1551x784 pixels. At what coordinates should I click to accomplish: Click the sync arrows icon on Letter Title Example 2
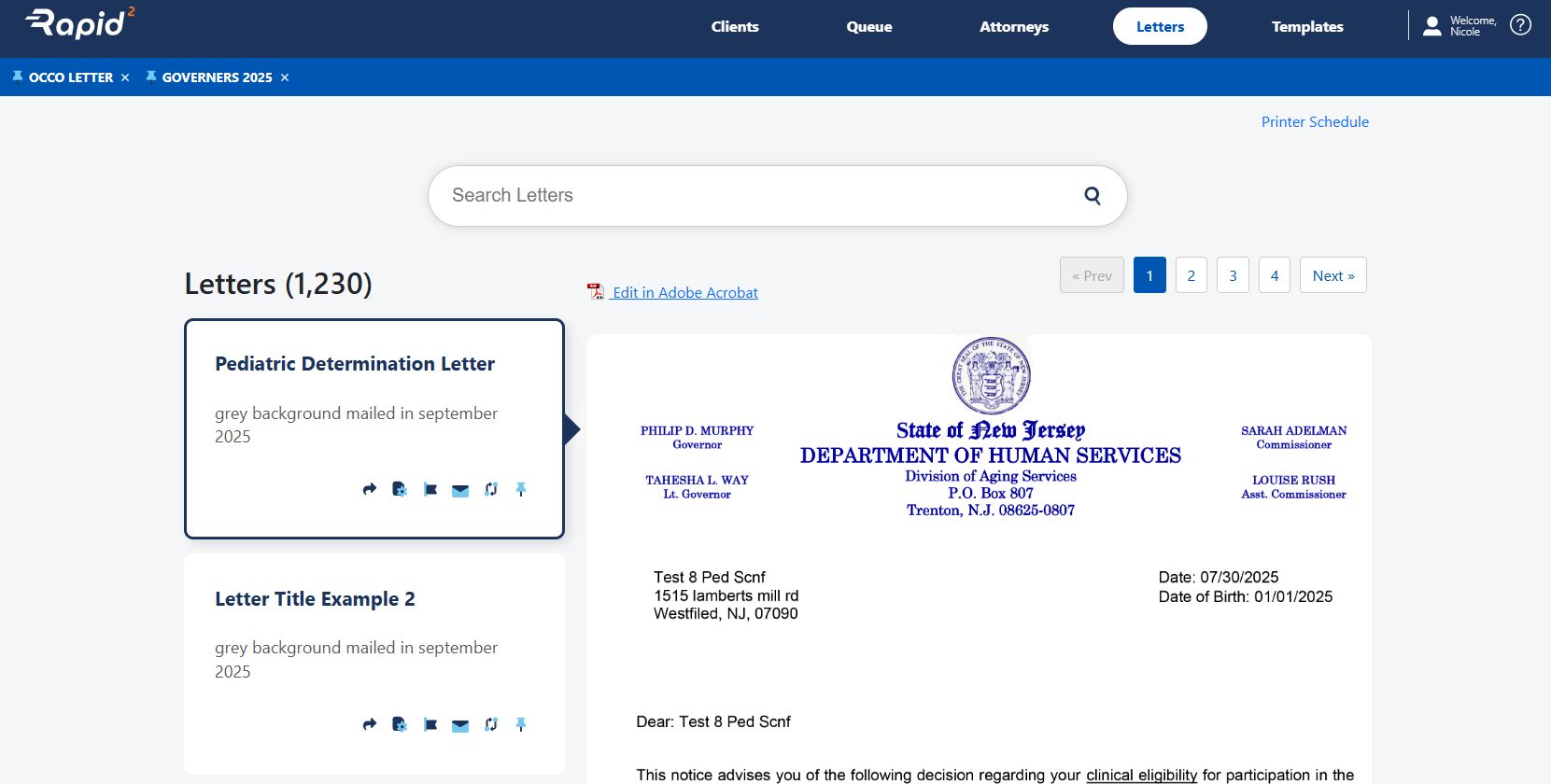pos(491,724)
